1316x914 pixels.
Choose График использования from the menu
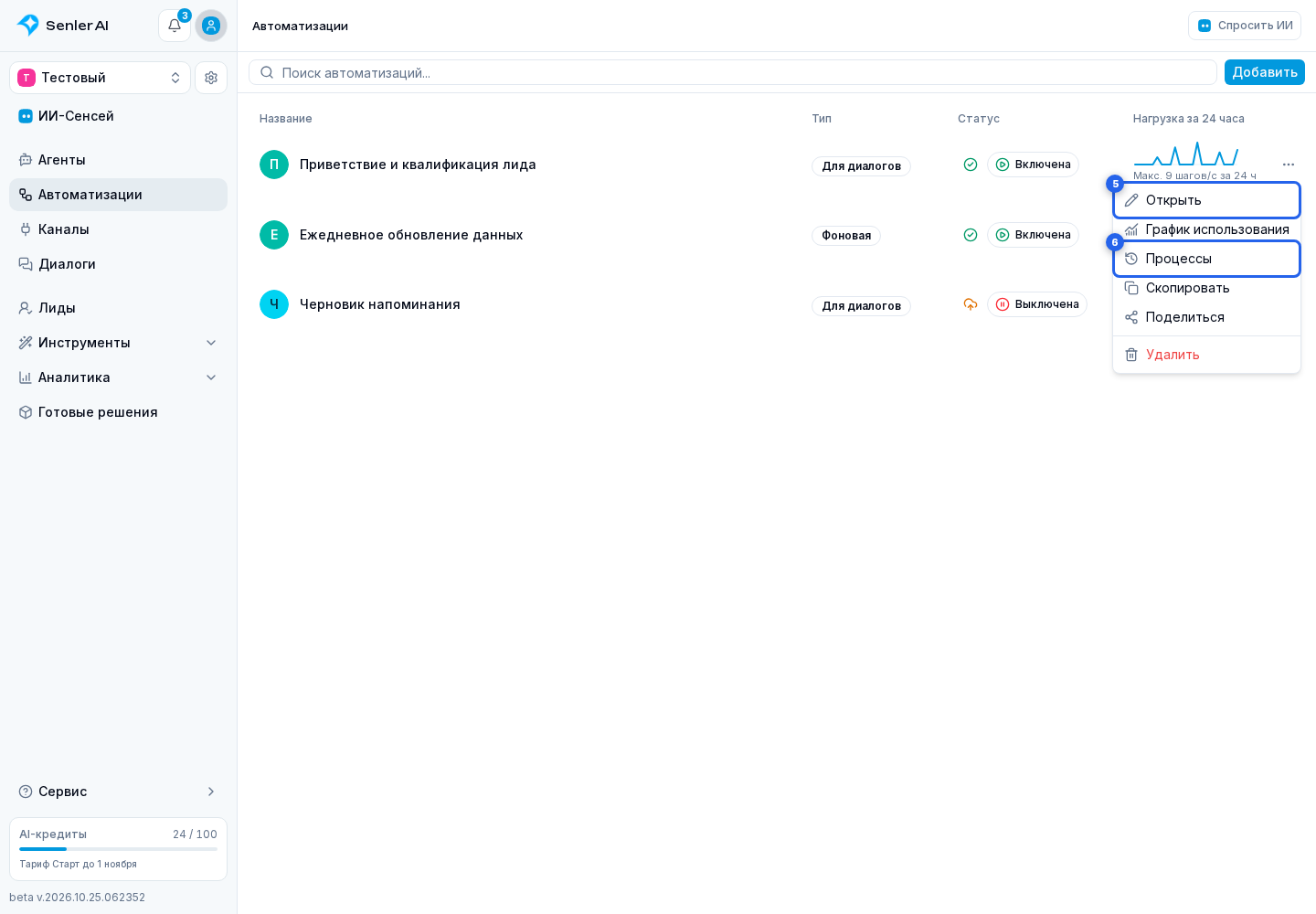(x=1206, y=229)
